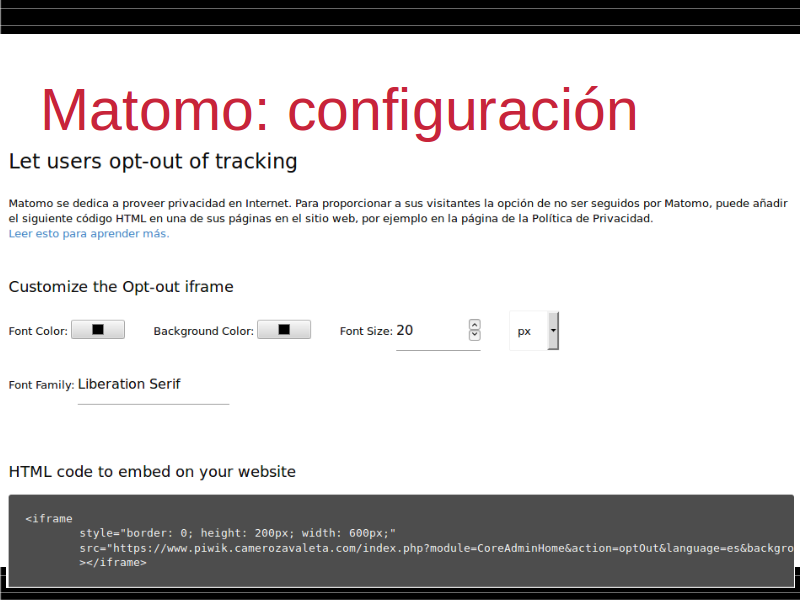Click the 'Font Color:' label
This screenshot has width=800, height=600.
coord(38,331)
